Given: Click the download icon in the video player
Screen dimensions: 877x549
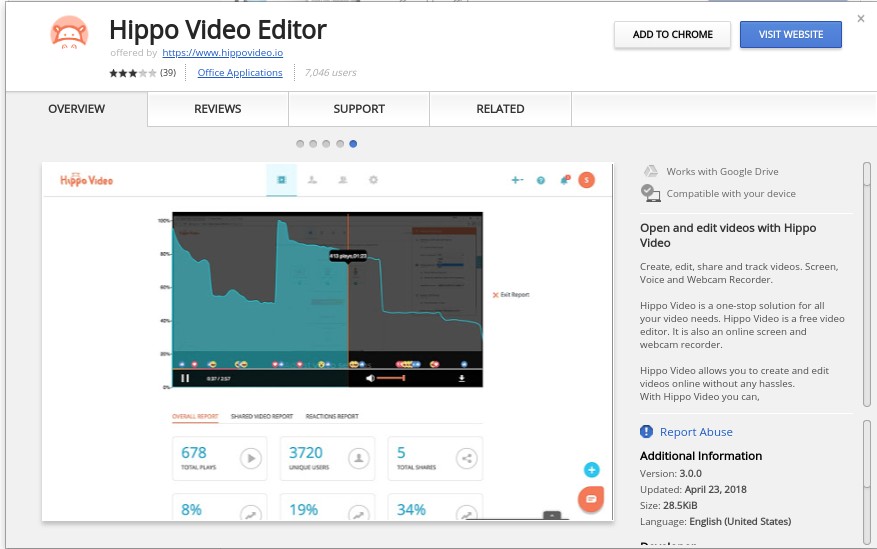Looking at the screenshot, I should [x=461, y=378].
